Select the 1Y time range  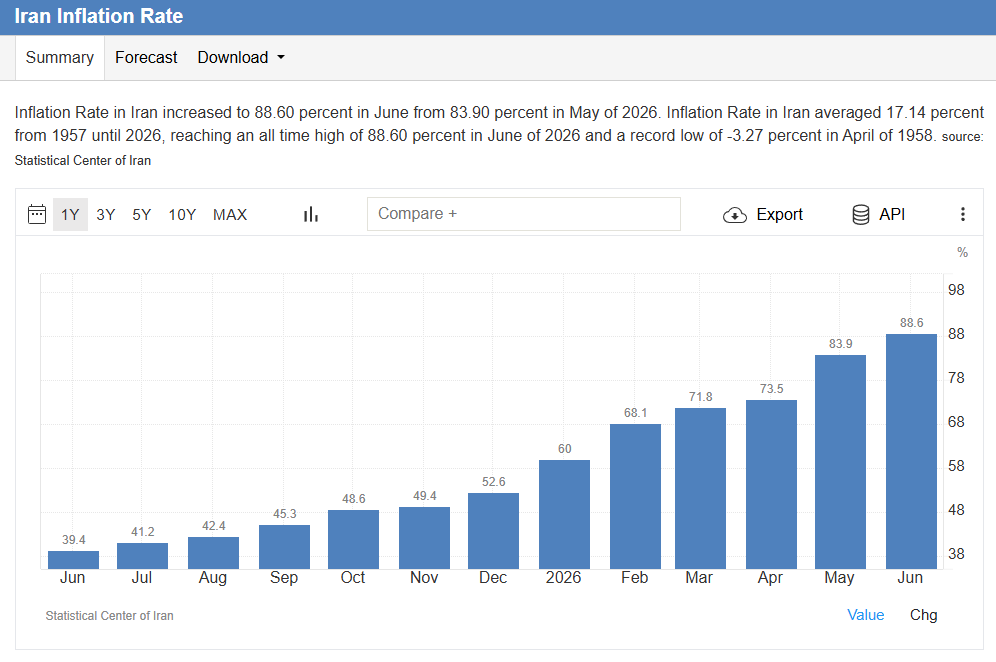(x=70, y=215)
